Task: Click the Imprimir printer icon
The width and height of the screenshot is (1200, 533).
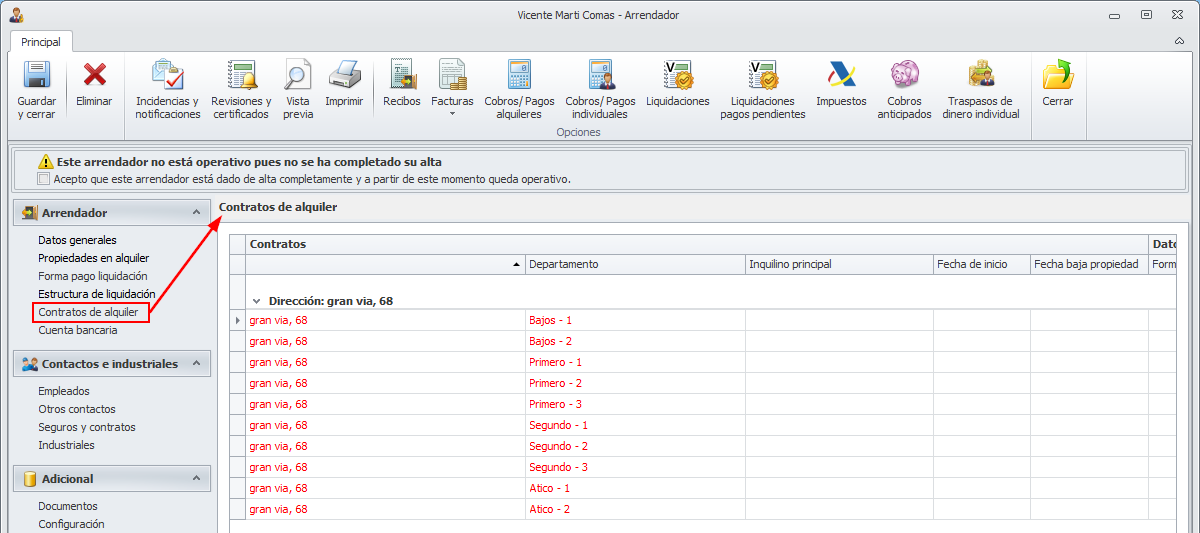Action: point(344,78)
